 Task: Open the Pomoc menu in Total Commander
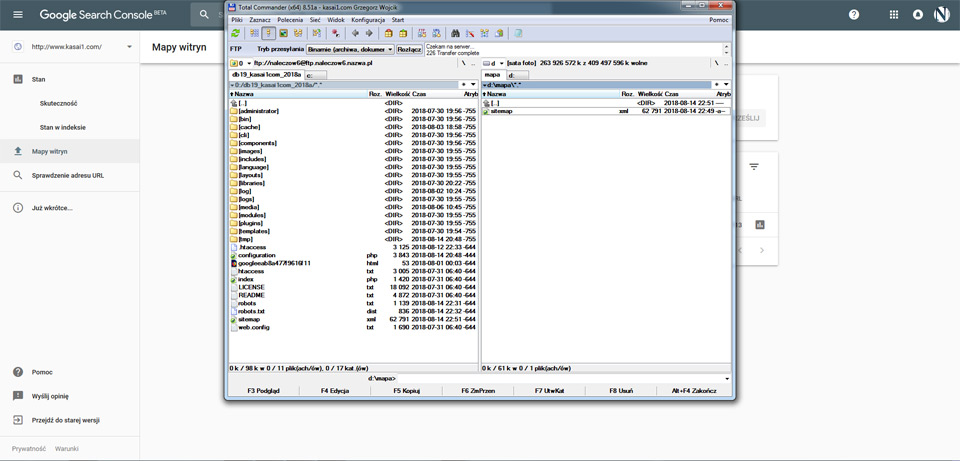tap(719, 20)
